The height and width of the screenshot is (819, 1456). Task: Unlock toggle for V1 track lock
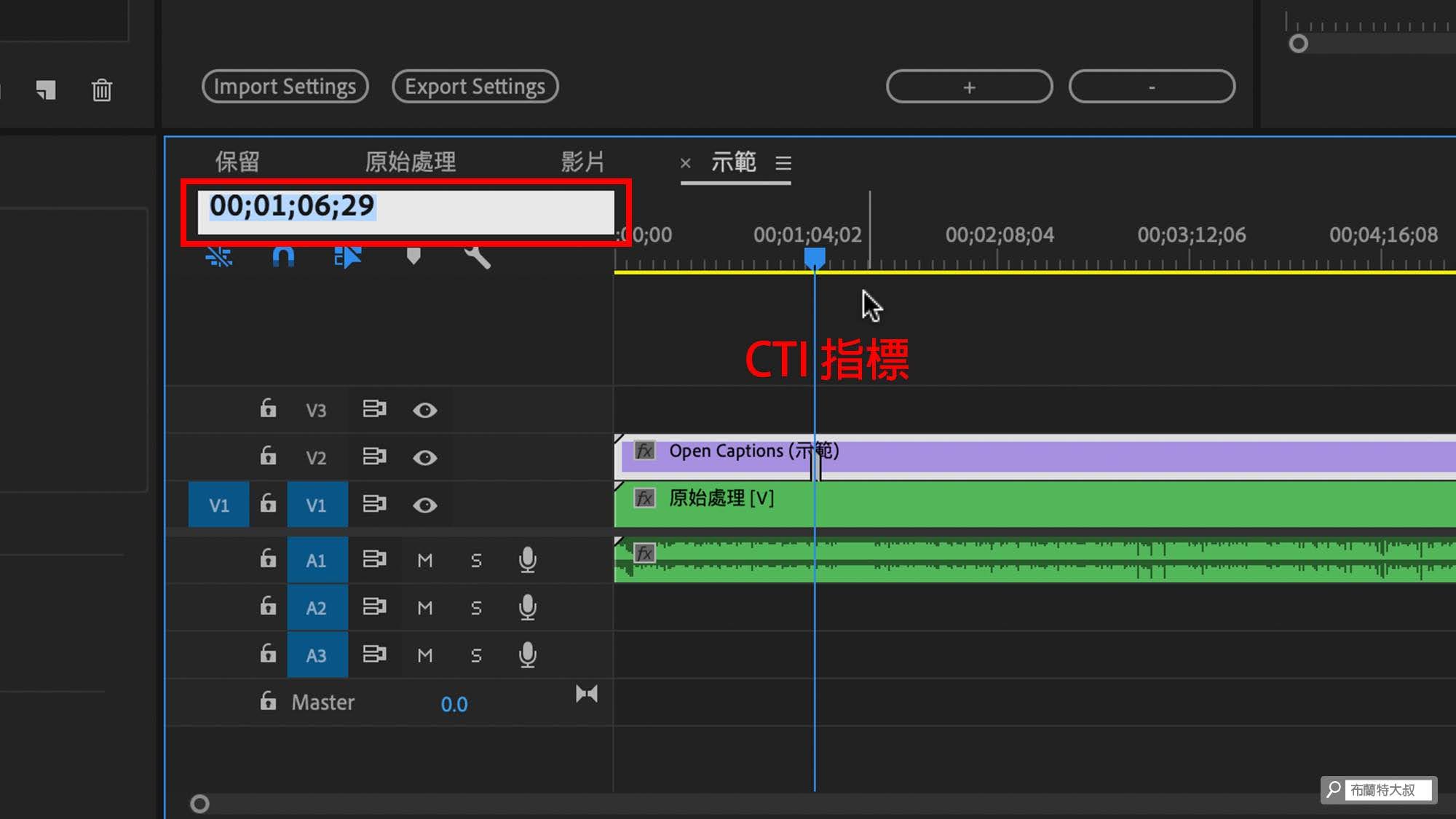268,504
